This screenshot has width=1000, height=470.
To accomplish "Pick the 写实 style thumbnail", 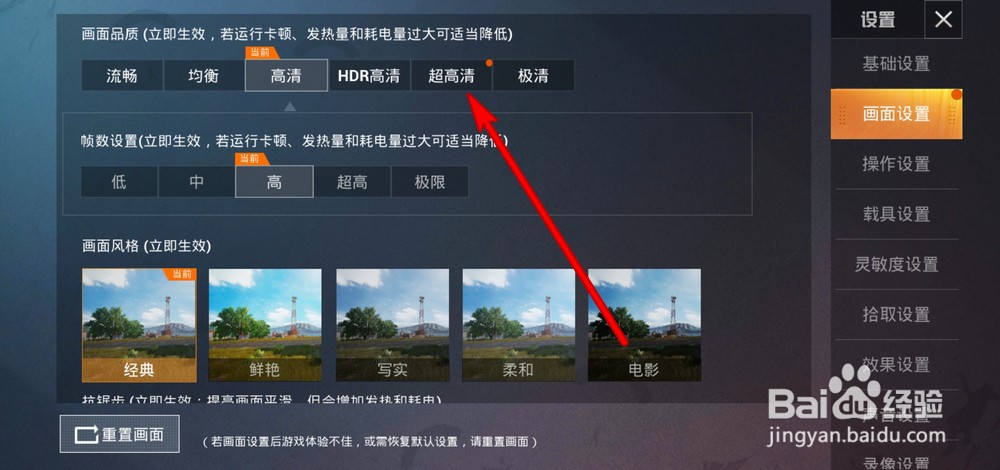I will [x=392, y=325].
